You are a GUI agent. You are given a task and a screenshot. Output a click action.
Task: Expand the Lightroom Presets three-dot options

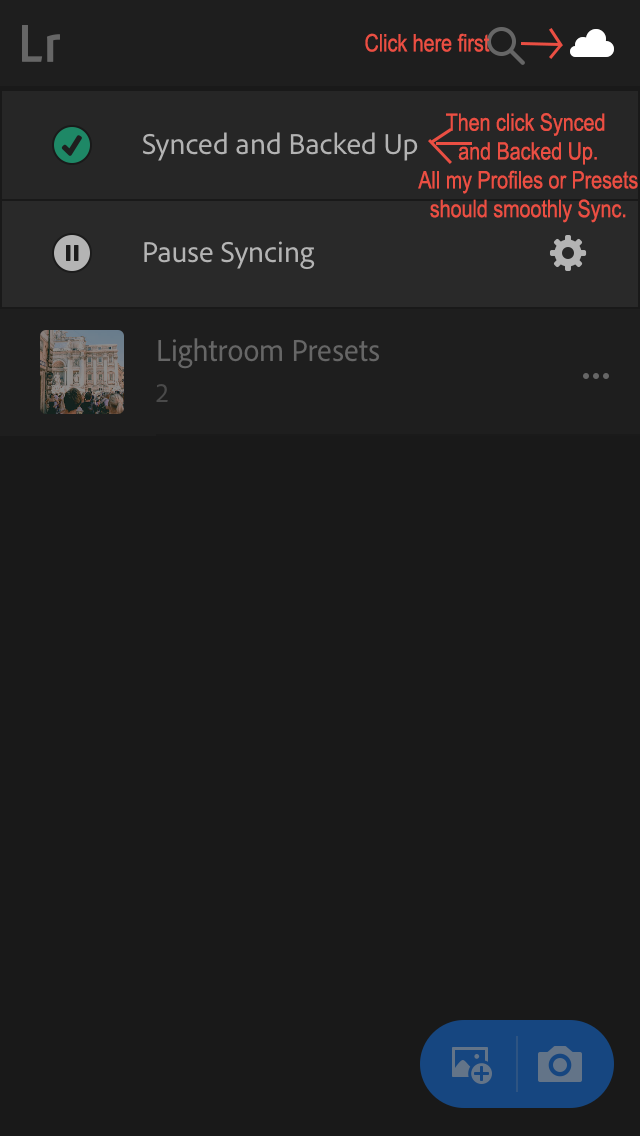coord(596,376)
